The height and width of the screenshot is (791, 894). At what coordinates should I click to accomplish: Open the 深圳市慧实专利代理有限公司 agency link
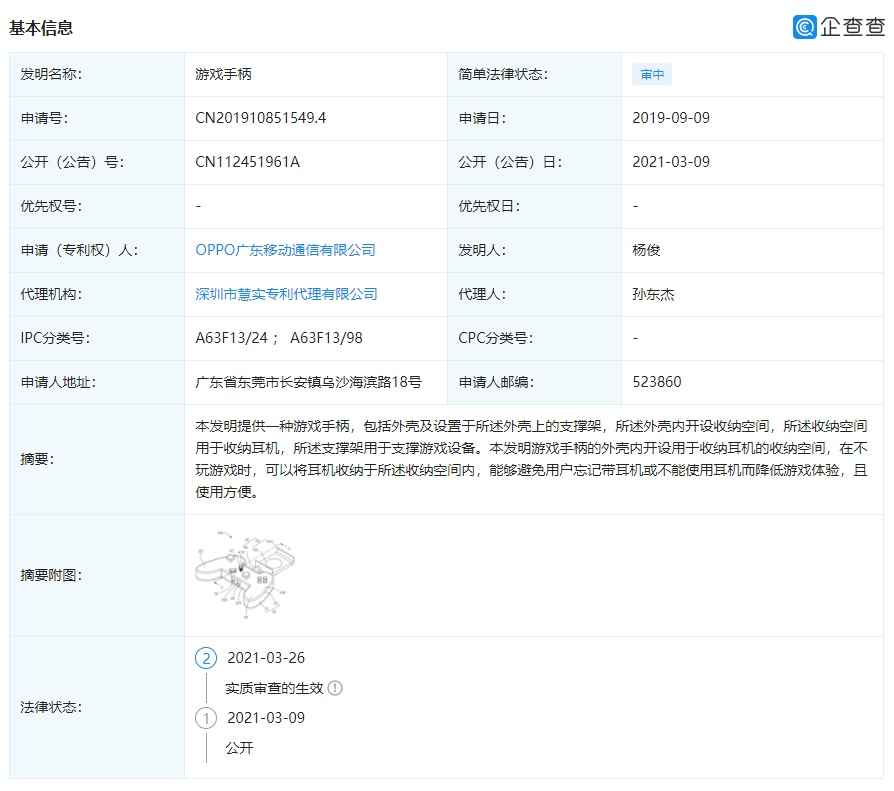[286, 294]
